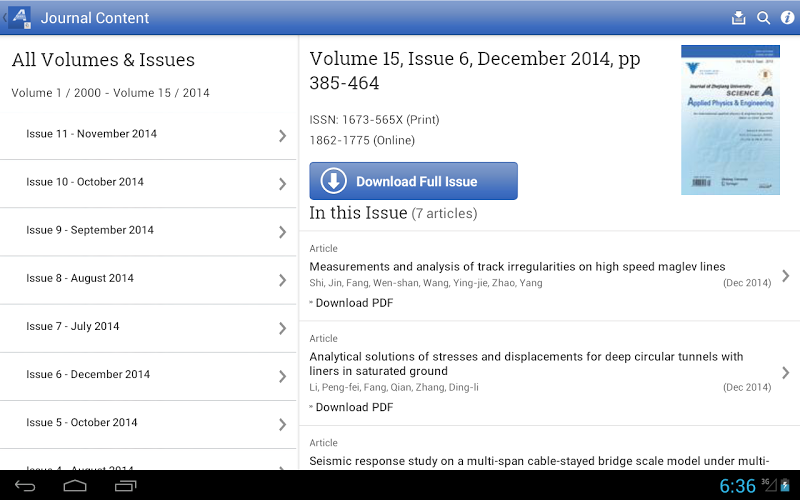The height and width of the screenshot is (500, 800).
Task: Open maglev lines article via right chevron
Action: click(785, 275)
